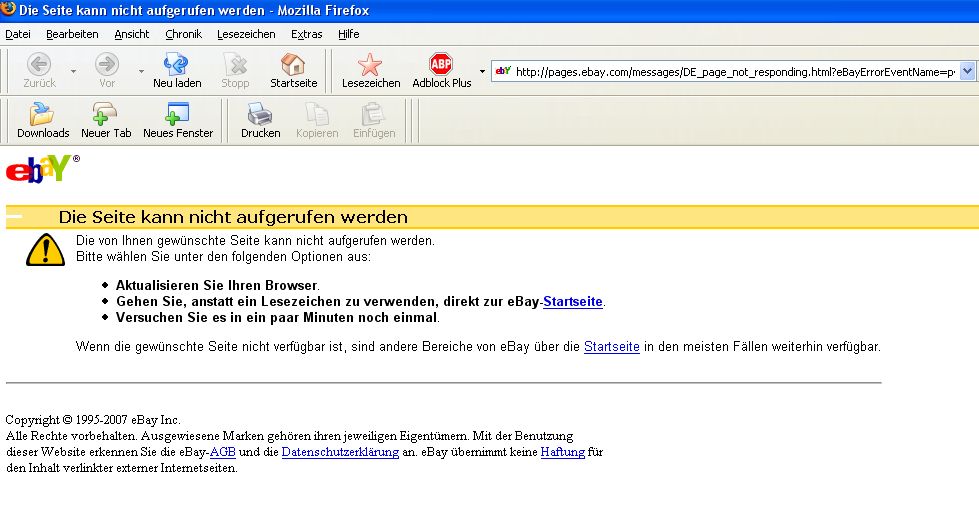Click 'Bitte wählen Sie unter den folgenden Optionen aus' text
Viewport: 979px width, 516px height.
pyautogui.click(x=222, y=257)
